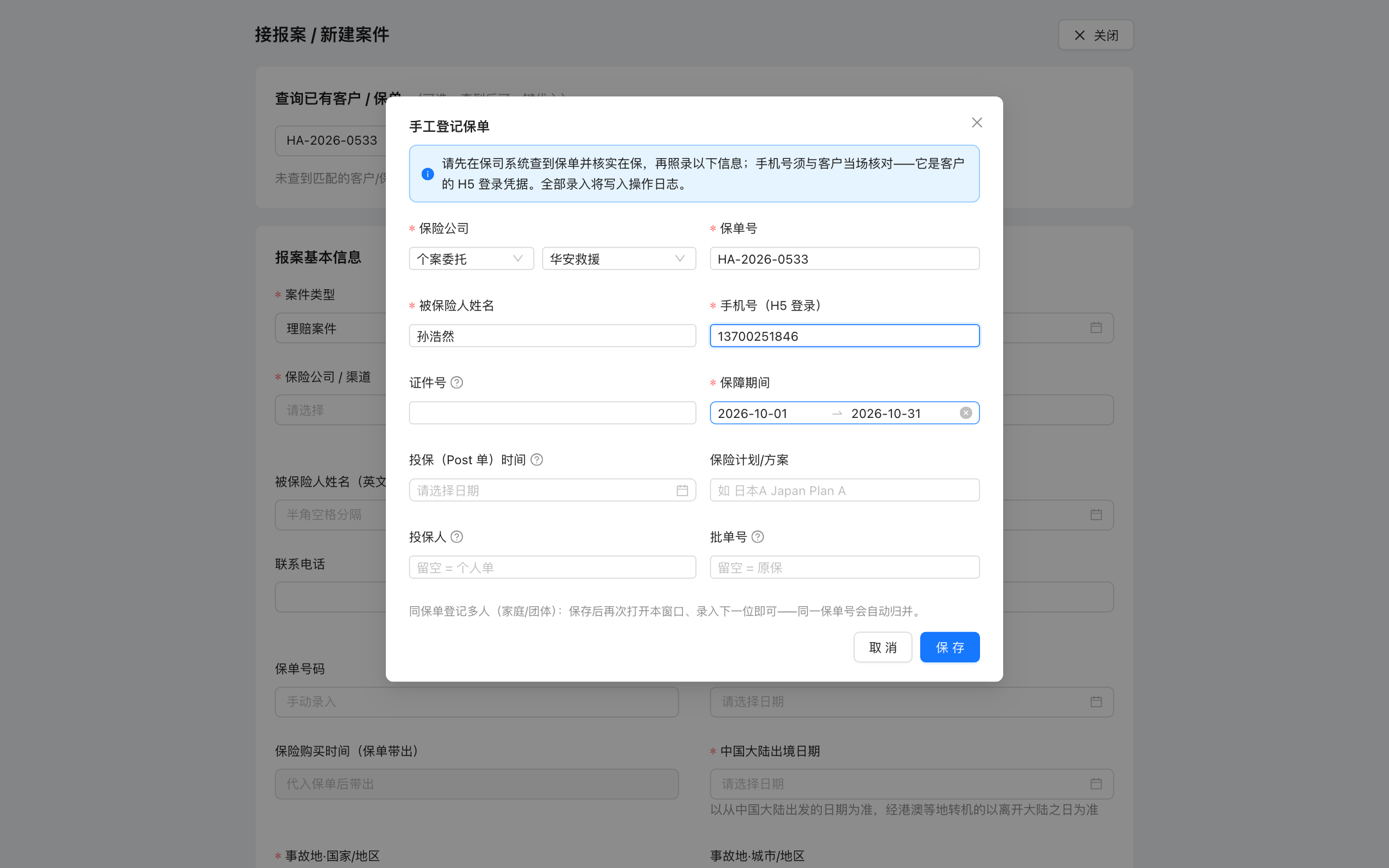Click the background search field HA-2026-0533
The image size is (1389, 868).
click(331, 140)
